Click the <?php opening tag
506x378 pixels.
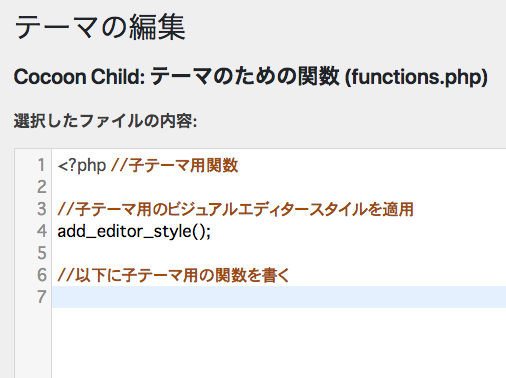(x=82, y=166)
